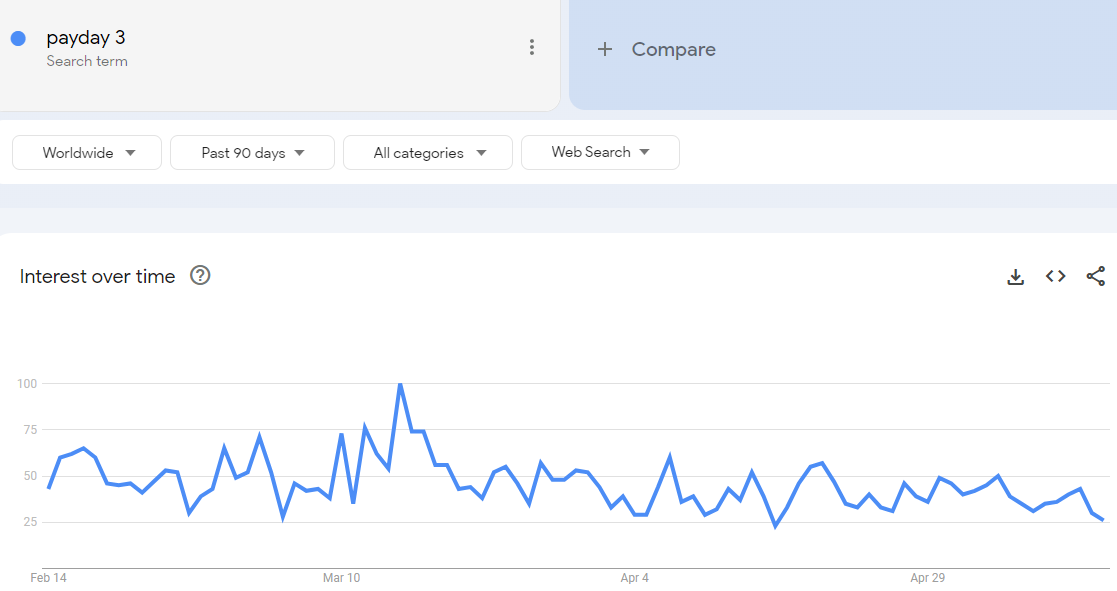This screenshot has width=1117, height=591.
Task: Expand the Worldwide region dropdown
Action: click(87, 152)
